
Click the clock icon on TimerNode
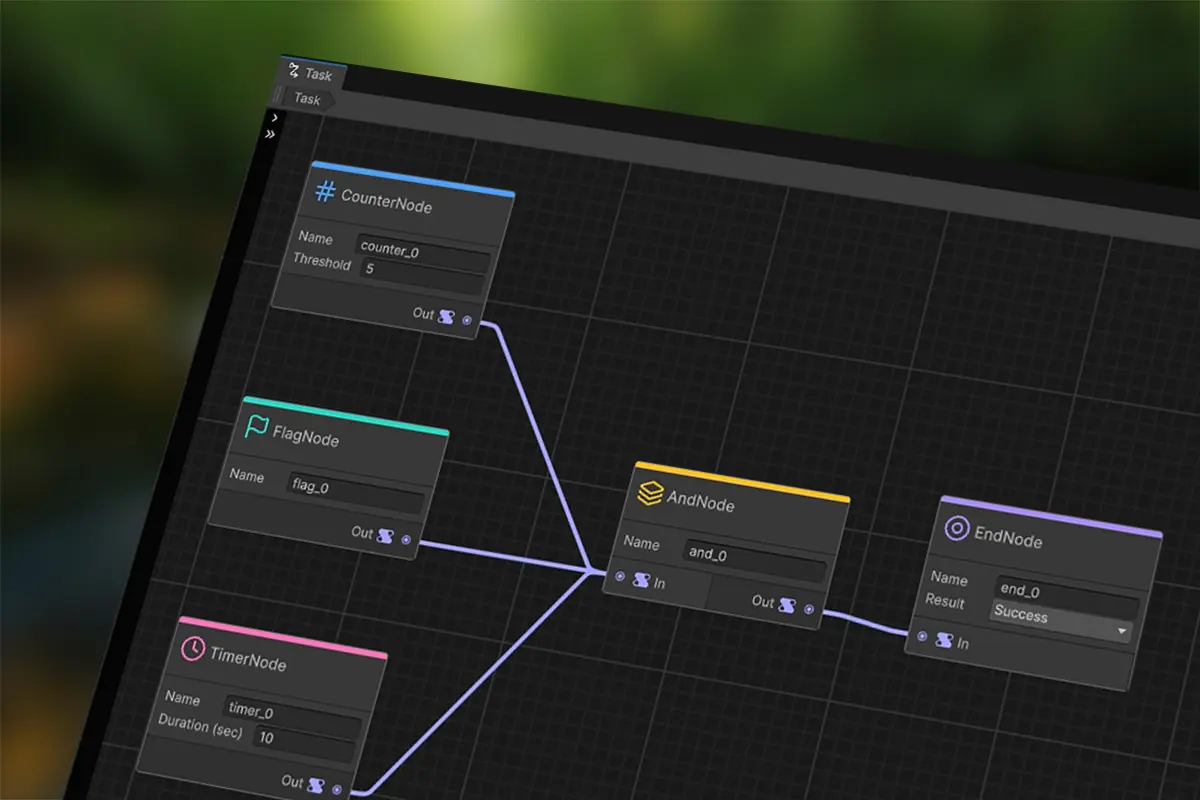tap(192, 649)
